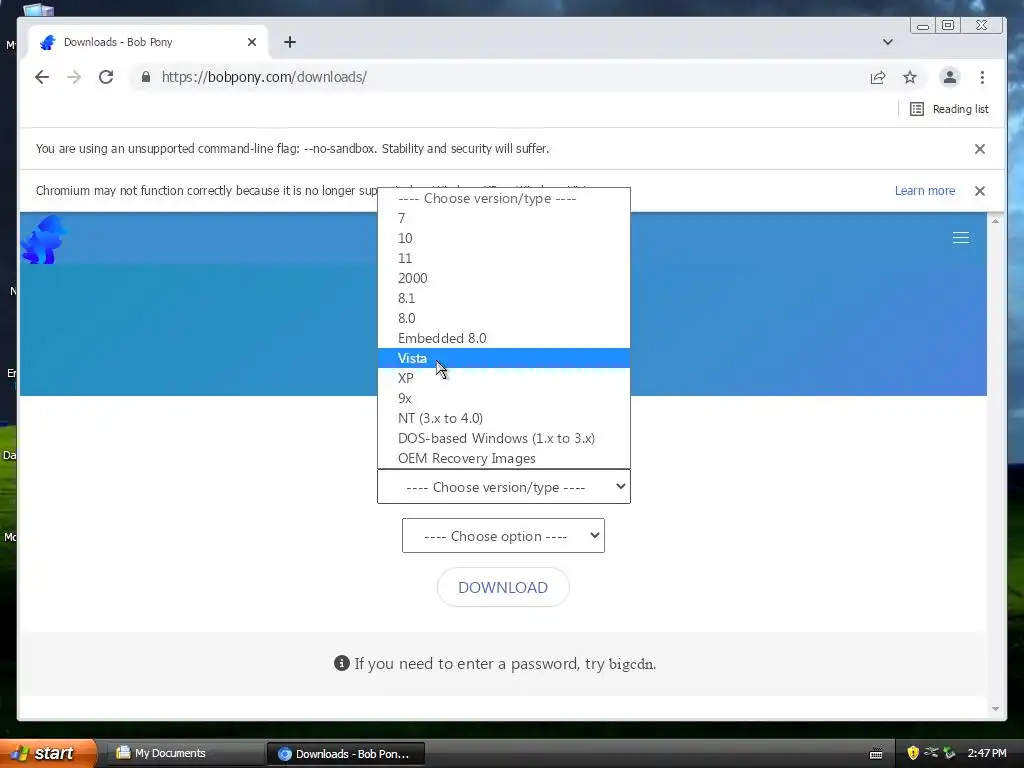Click the padlock site info icon
1024x768 pixels.
click(x=146, y=77)
